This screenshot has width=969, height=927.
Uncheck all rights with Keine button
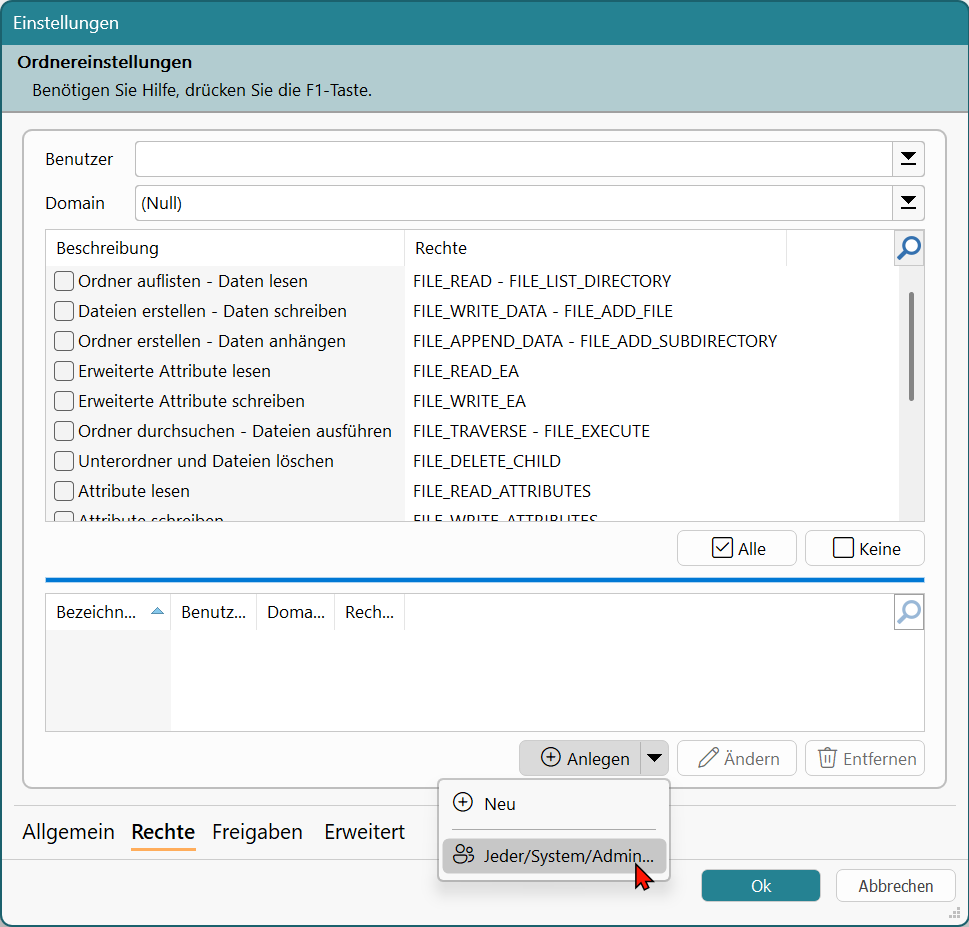point(865,548)
